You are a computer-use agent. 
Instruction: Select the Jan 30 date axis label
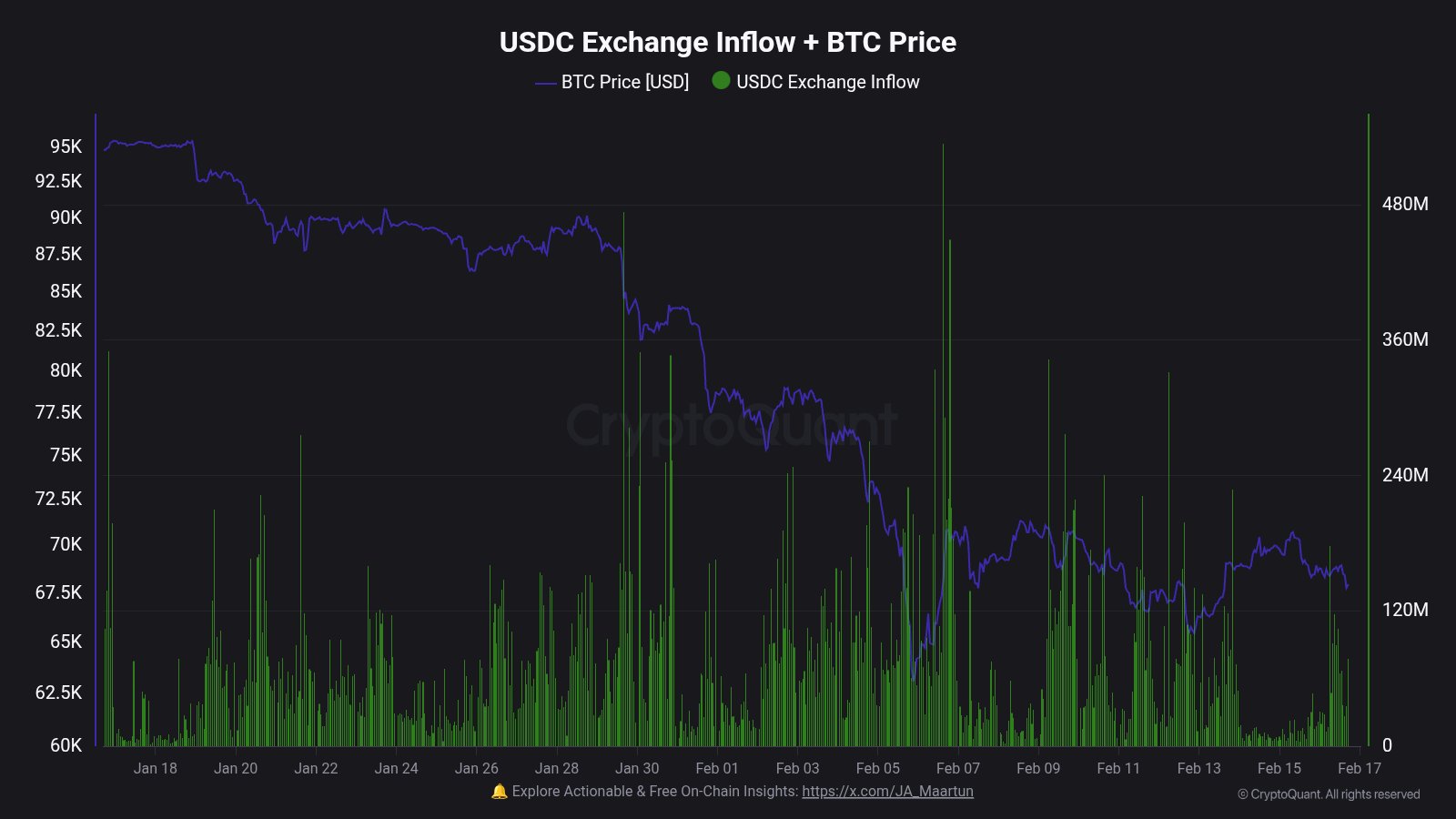(x=637, y=768)
